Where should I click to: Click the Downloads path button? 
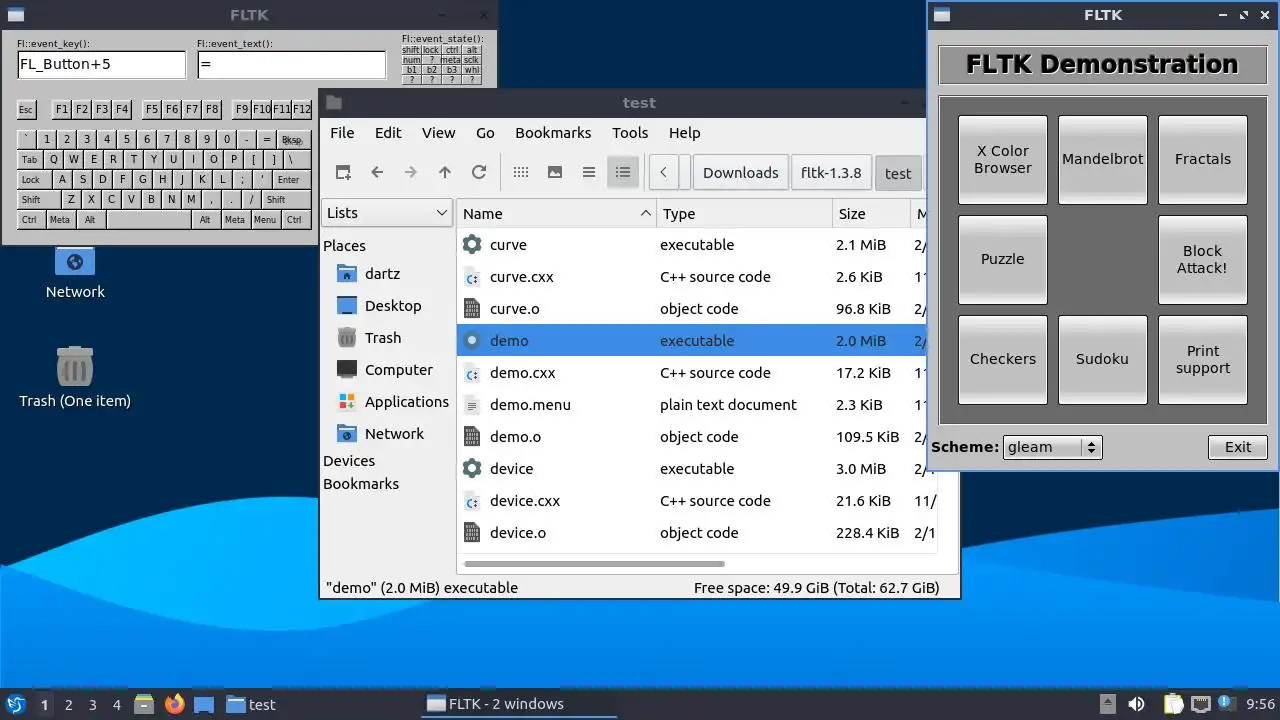(x=740, y=172)
